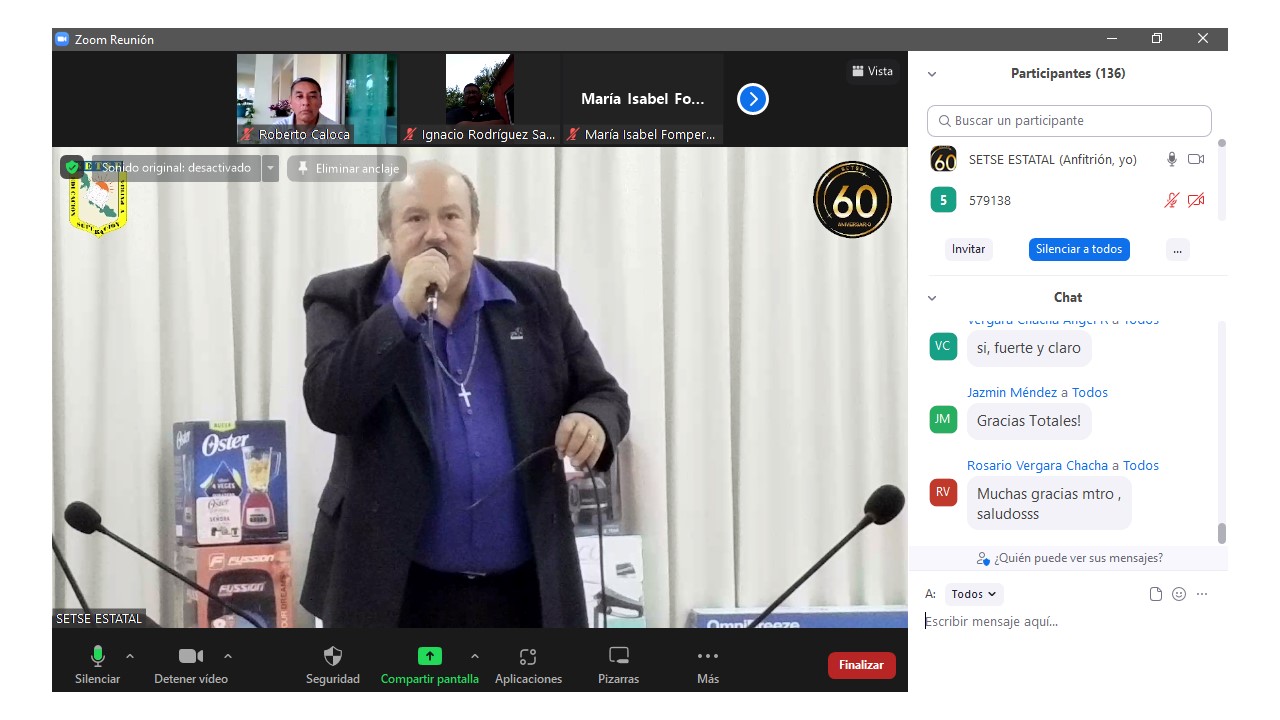Click the chat panel scrollbar

pyautogui.click(x=1221, y=533)
